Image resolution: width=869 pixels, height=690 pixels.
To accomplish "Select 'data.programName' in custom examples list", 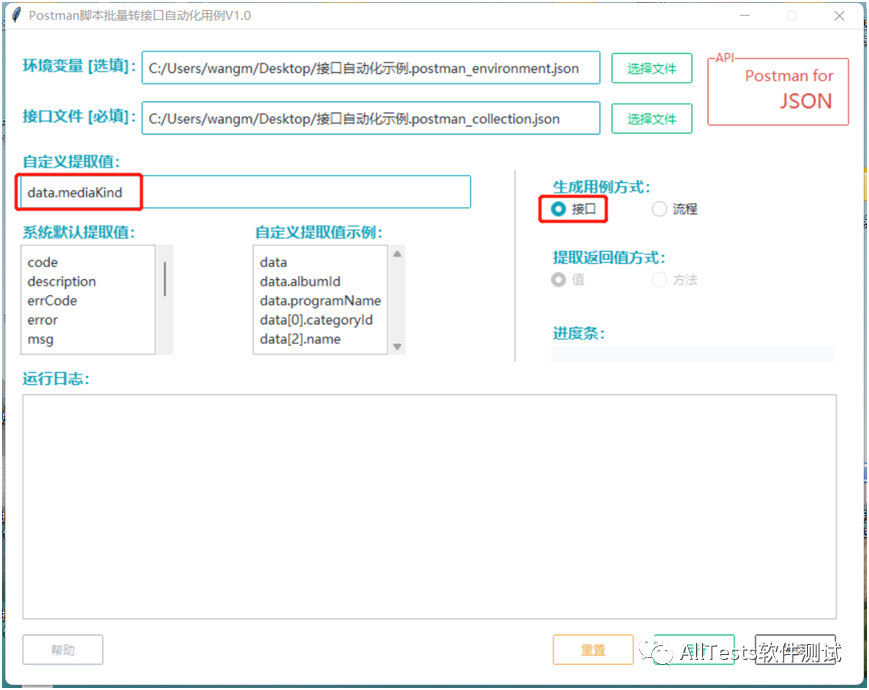I will pos(320,300).
